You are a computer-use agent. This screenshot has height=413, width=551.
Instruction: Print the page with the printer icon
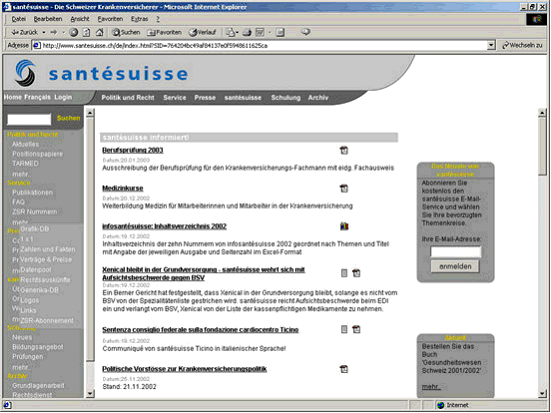click(x=247, y=32)
